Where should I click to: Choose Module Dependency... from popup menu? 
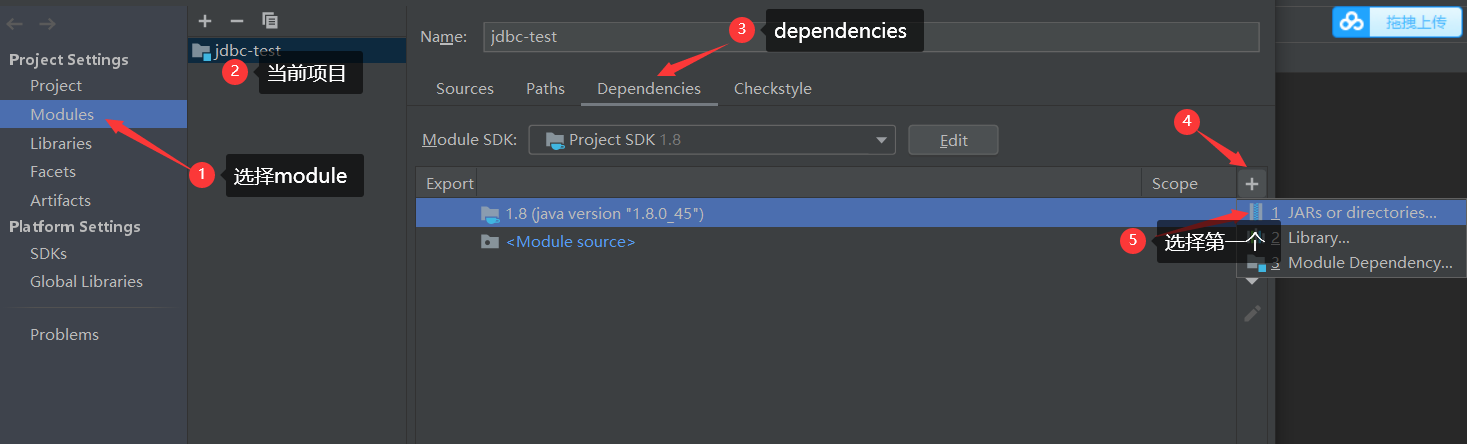[1352, 263]
